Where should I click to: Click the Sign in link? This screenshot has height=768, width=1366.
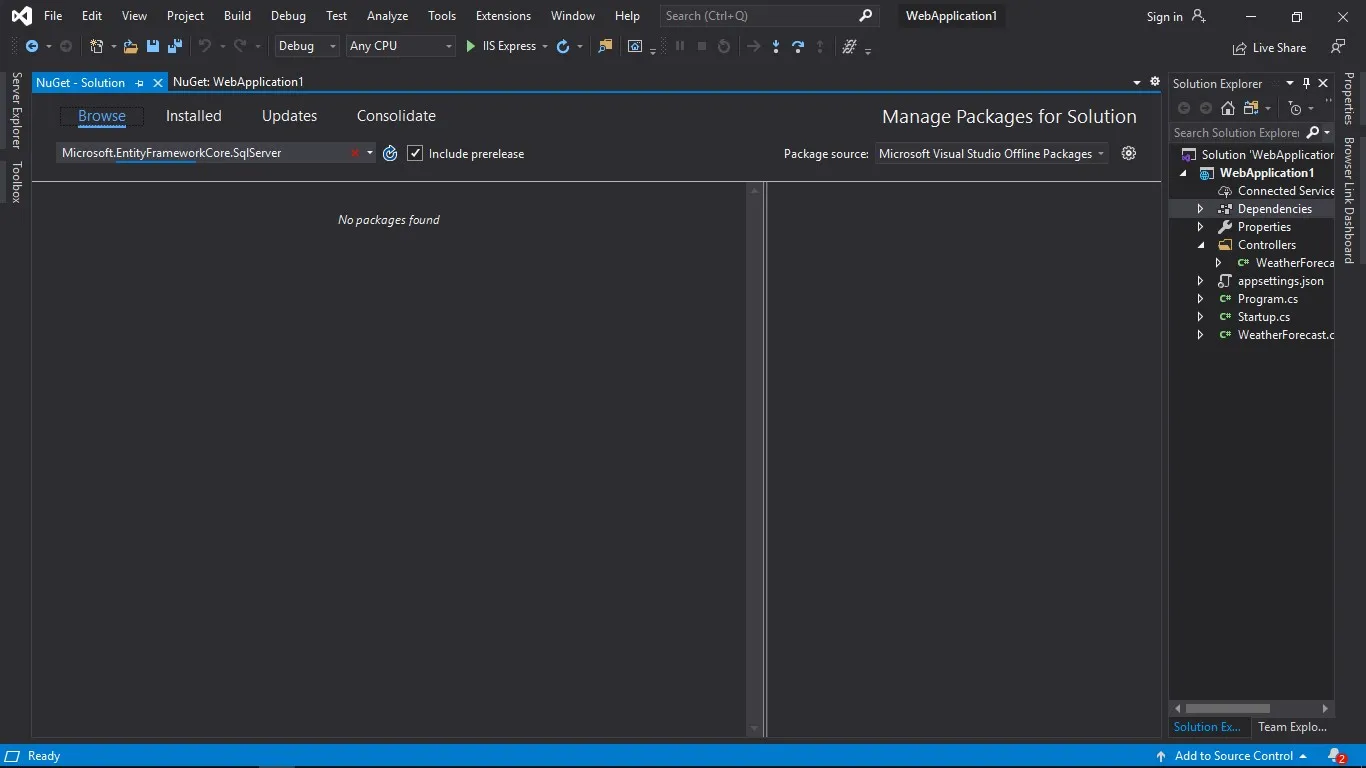(x=1164, y=16)
